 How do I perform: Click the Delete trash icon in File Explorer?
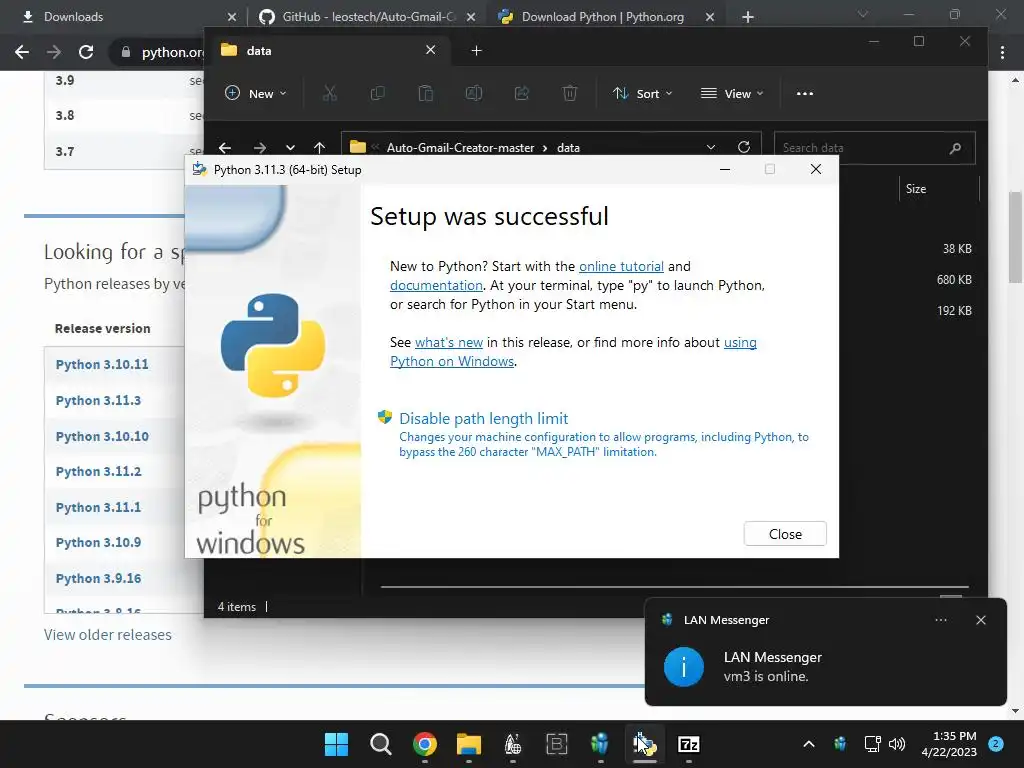click(569, 93)
